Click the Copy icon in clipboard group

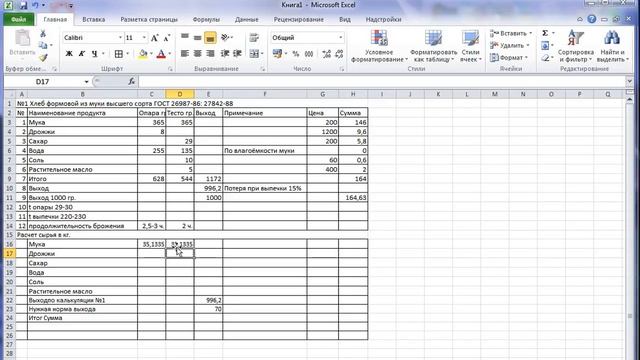[43, 45]
